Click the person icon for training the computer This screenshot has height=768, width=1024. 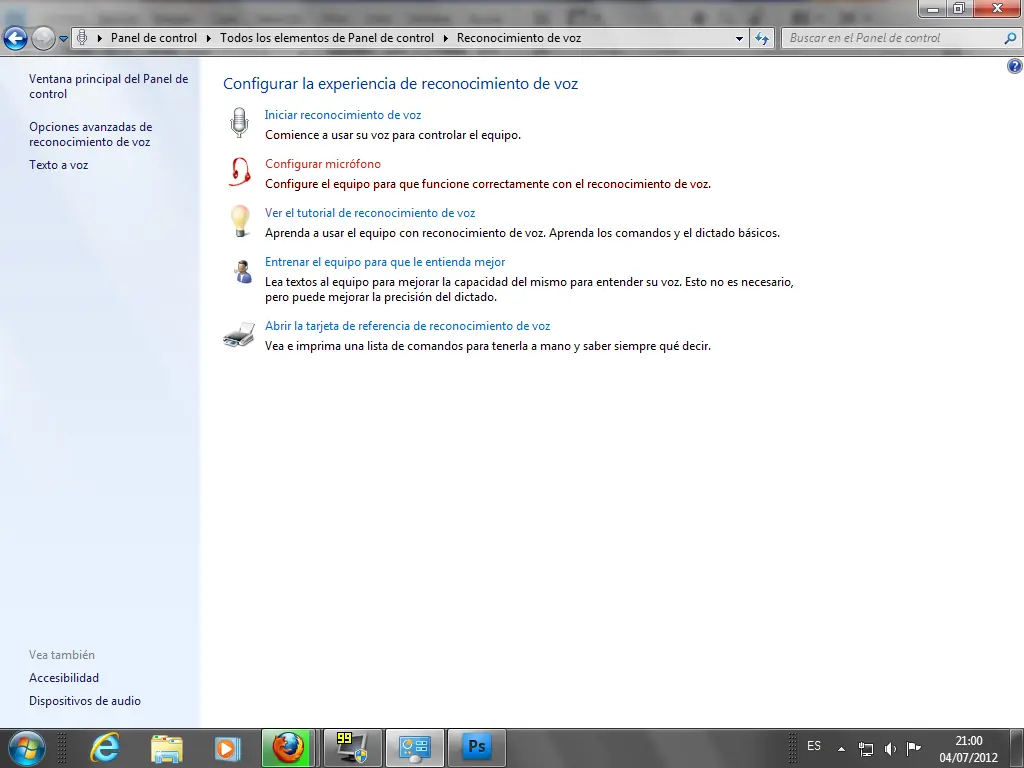pos(242,271)
